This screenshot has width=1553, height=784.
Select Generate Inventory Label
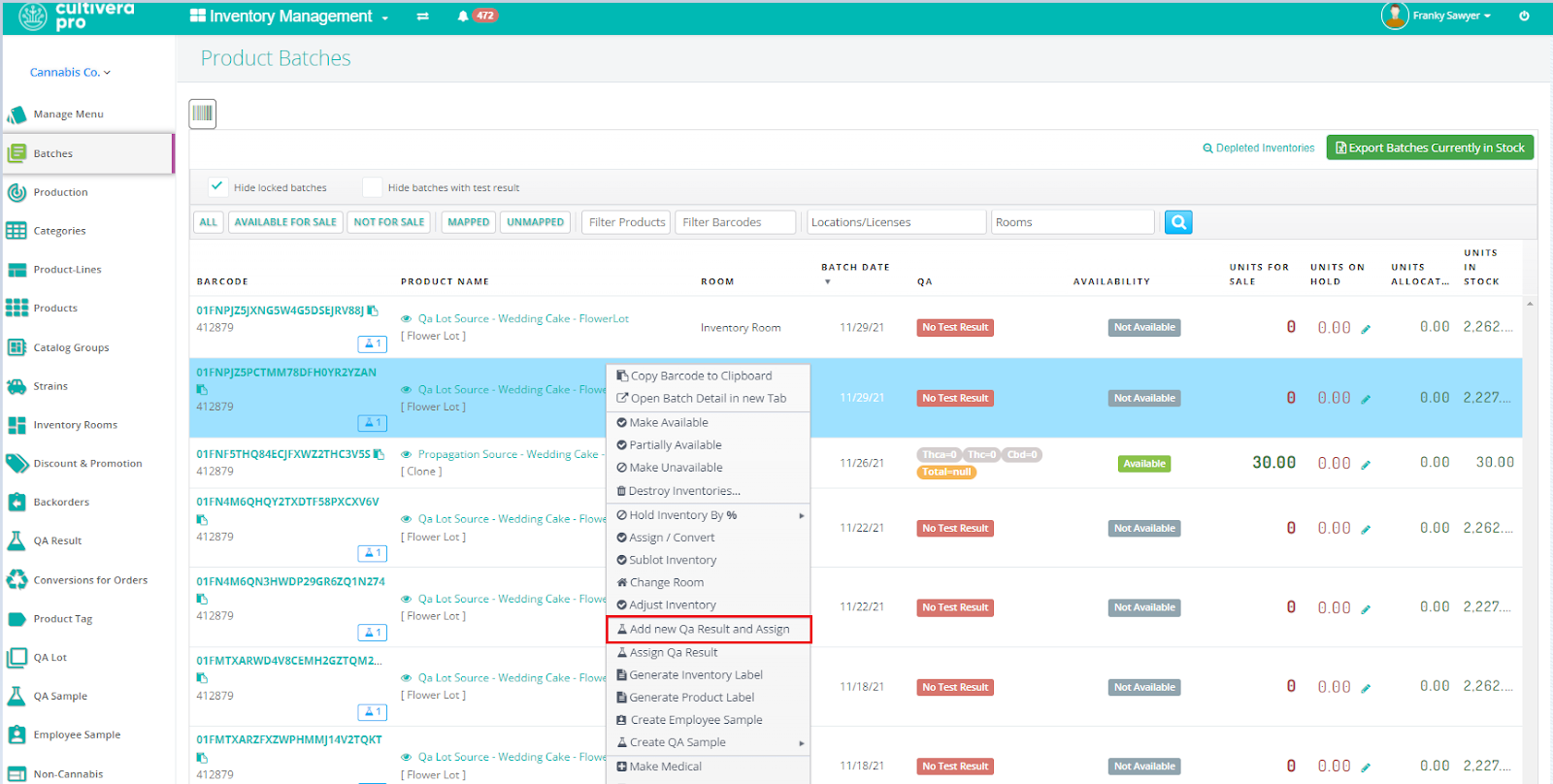pyautogui.click(x=709, y=674)
